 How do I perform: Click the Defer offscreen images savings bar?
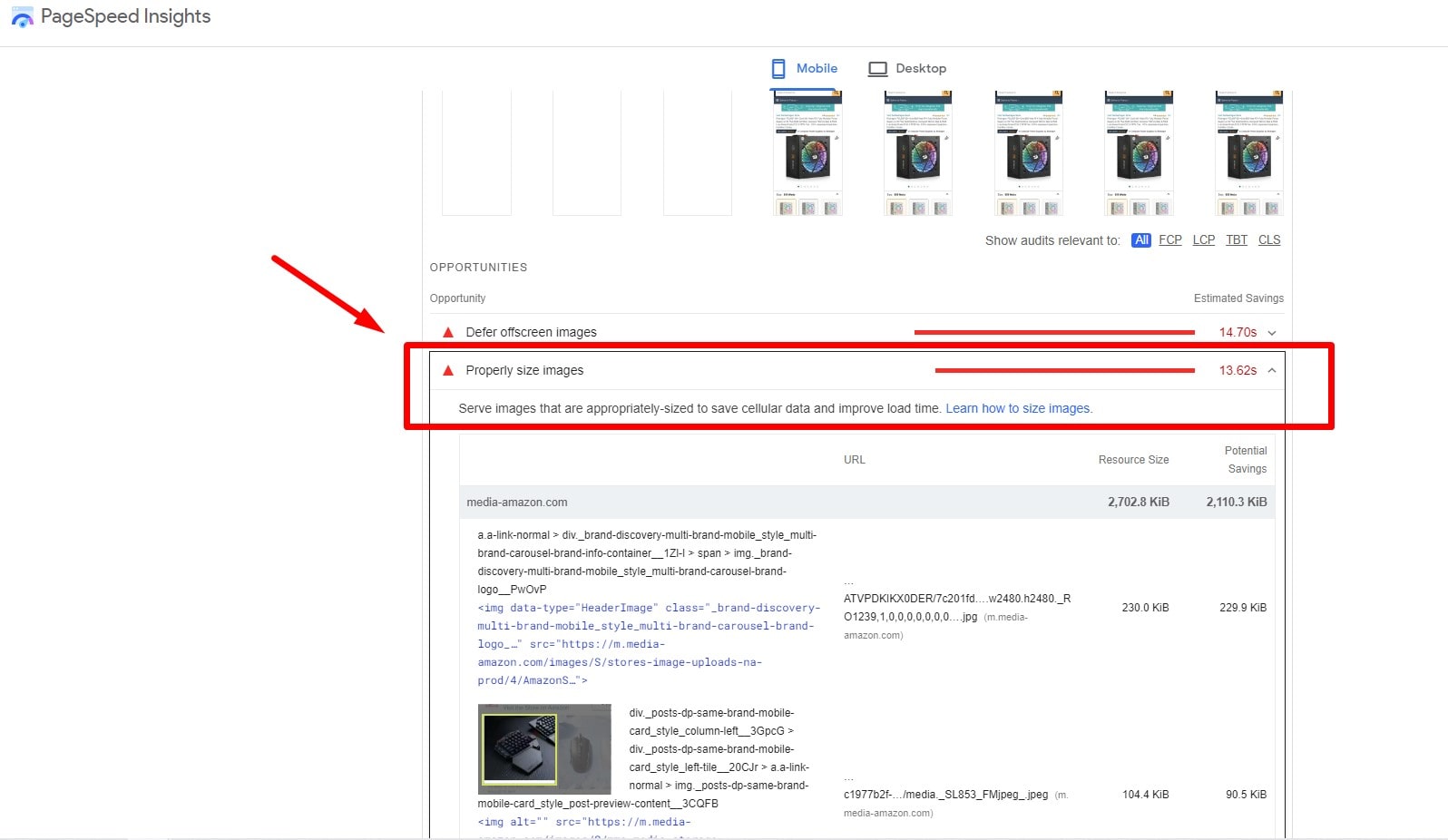pyautogui.click(x=1054, y=333)
